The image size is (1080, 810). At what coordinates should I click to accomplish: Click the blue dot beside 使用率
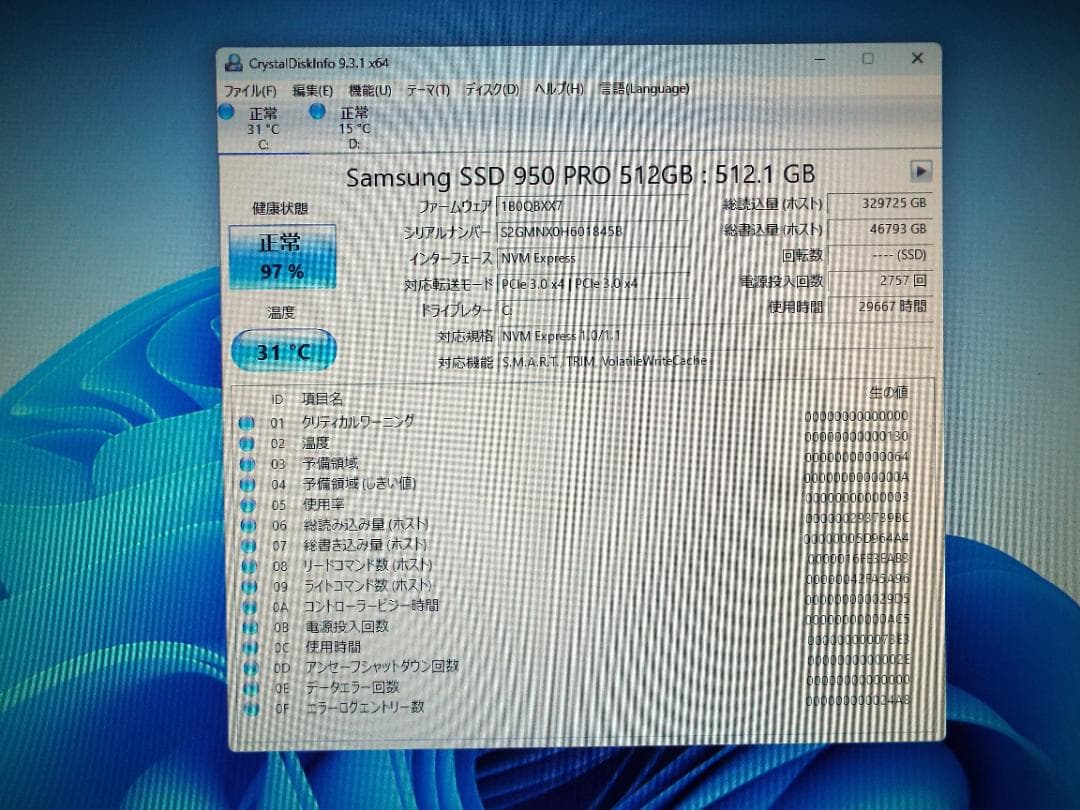(246, 504)
